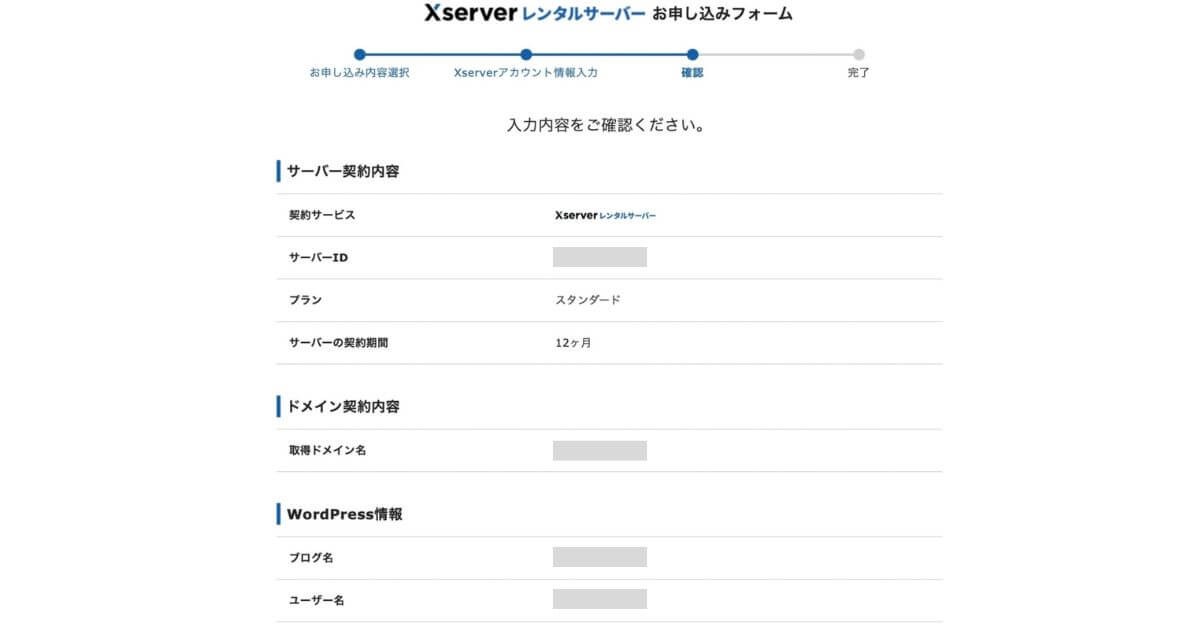Click the ドメイン契約内容 section heading
This screenshot has width=1200, height=630.
(343, 406)
